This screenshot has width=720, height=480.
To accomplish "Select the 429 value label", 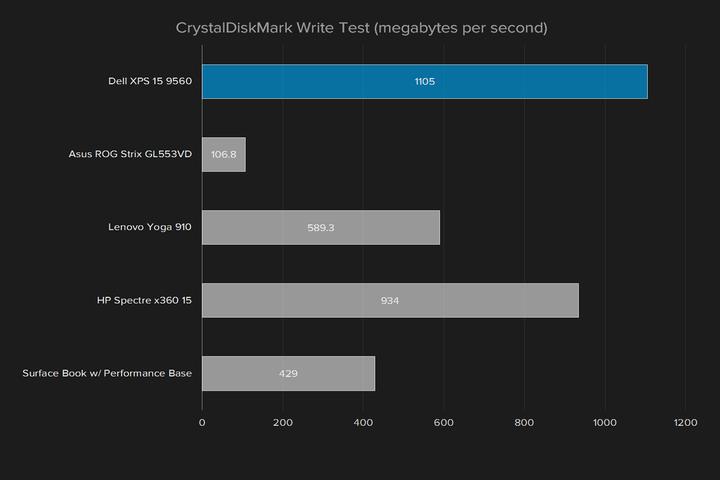I will (288, 373).
